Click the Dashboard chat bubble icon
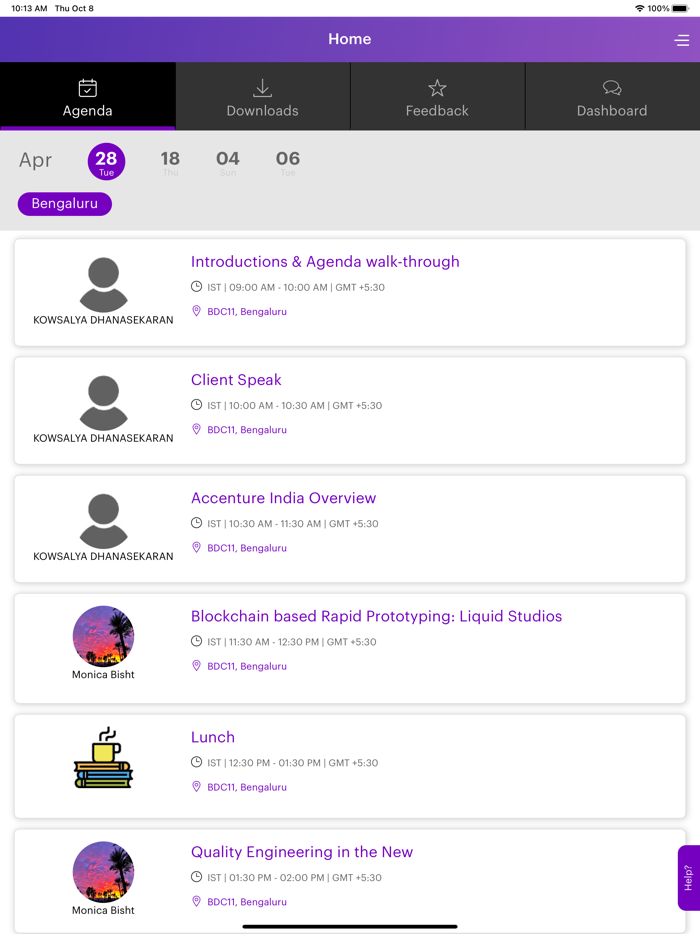This screenshot has height=934, width=700. tap(612, 88)
